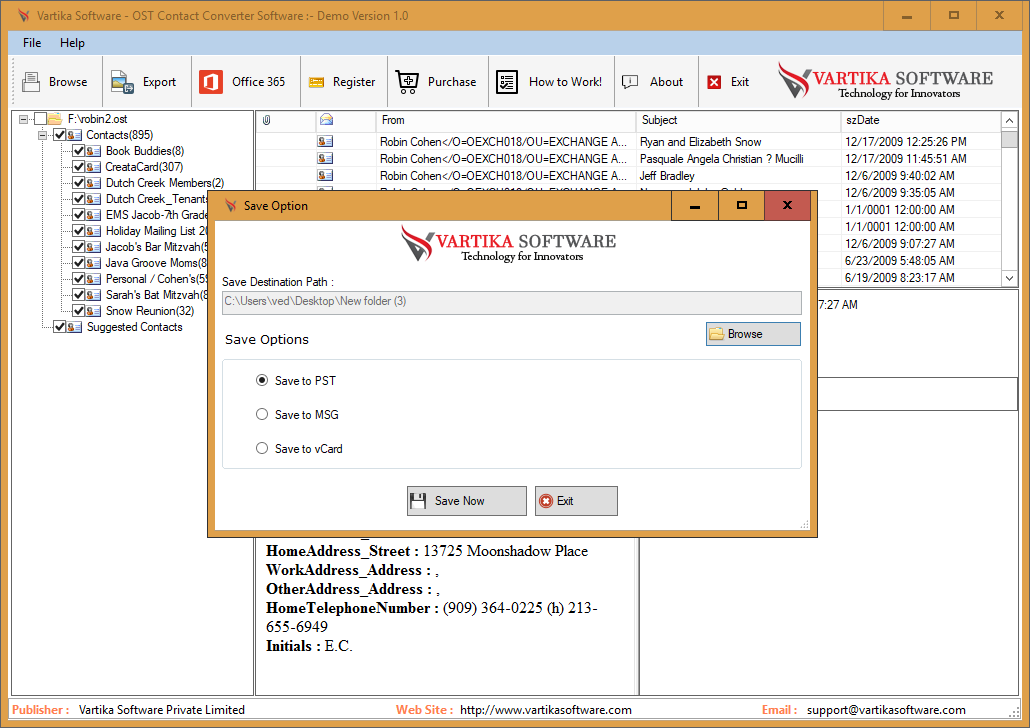
Task: Maximize the Save Option dialog
Action: pos(742,206)
